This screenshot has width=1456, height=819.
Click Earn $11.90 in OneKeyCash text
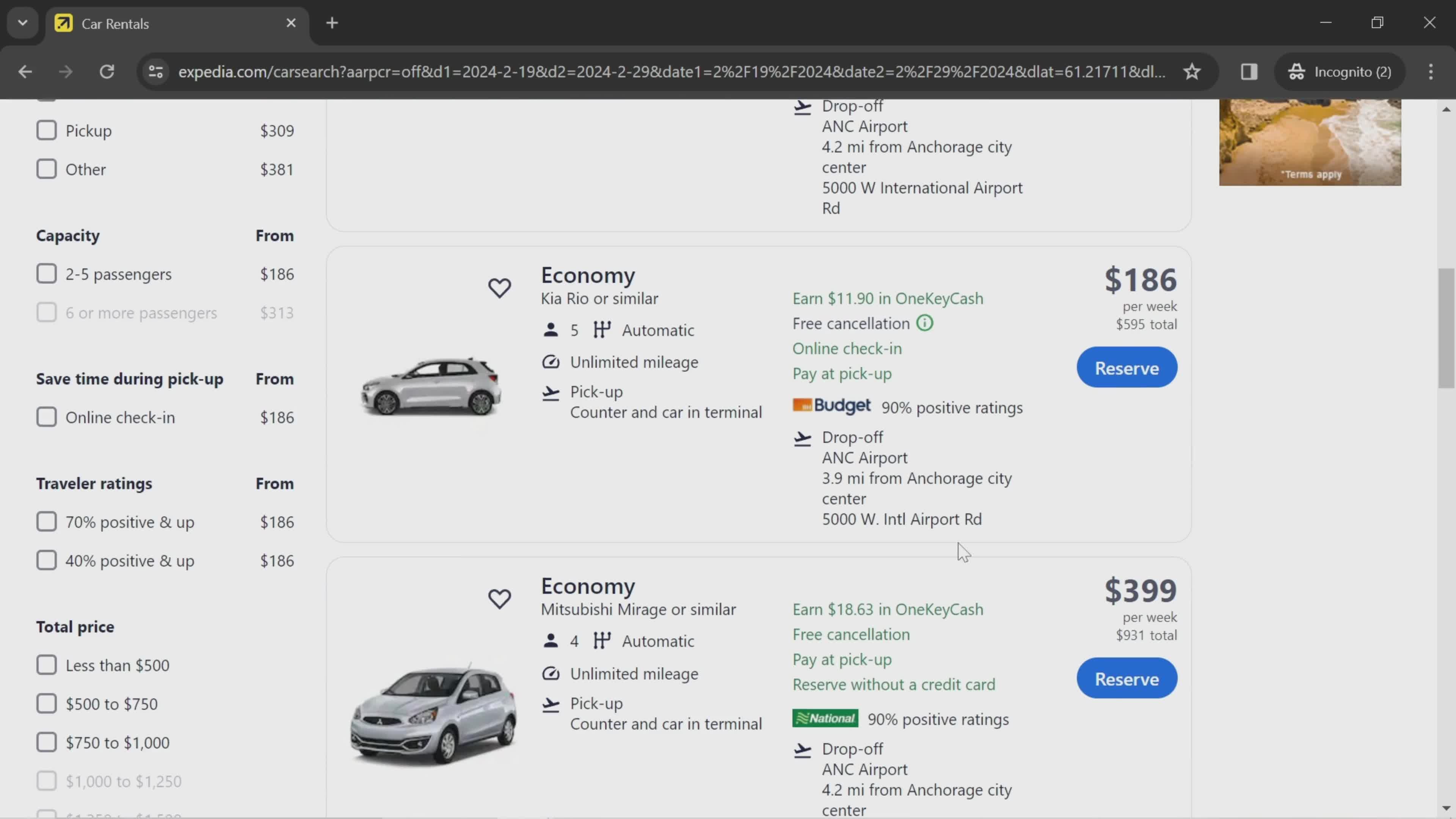[x=887, y=298]
